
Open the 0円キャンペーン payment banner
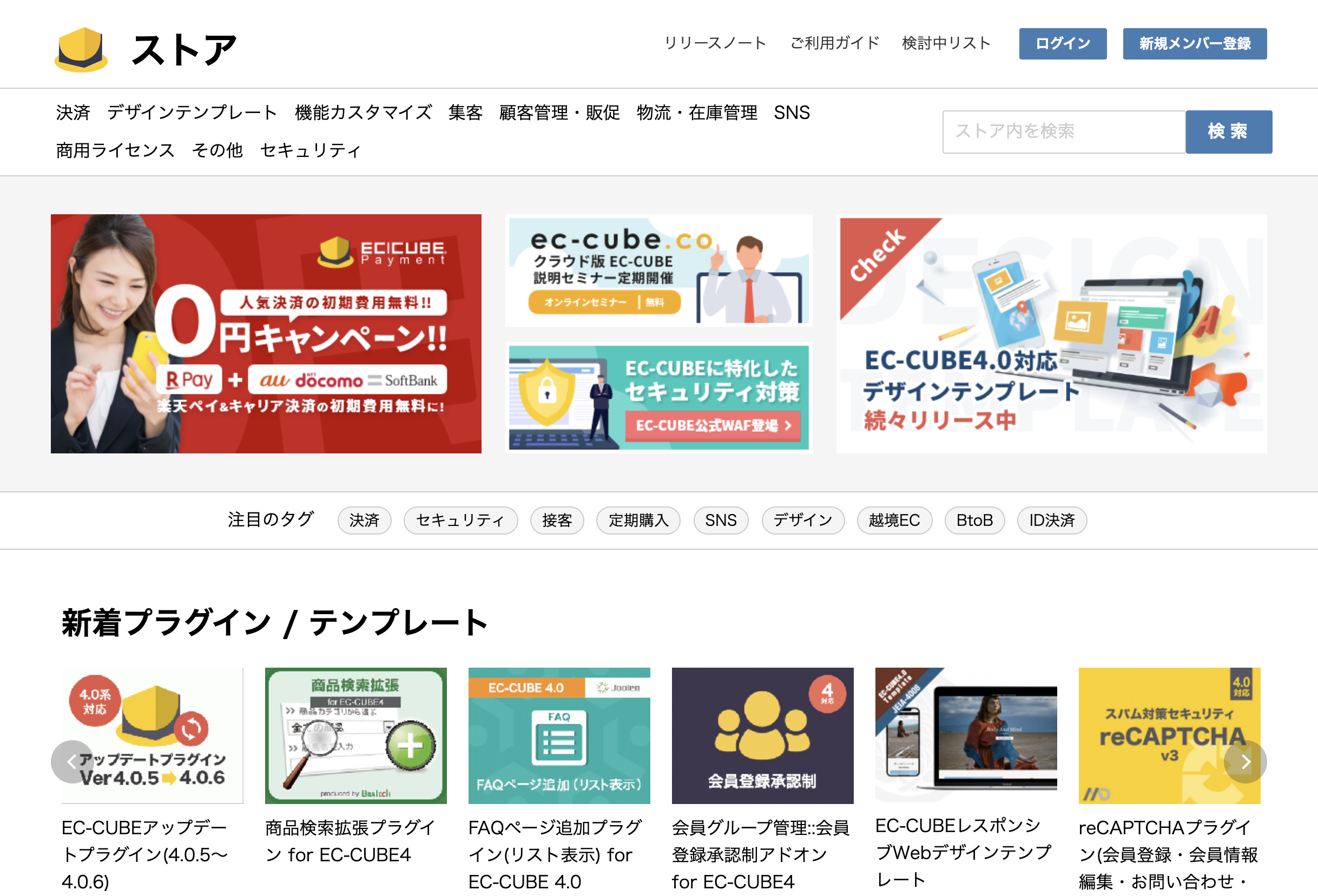click(266, 333)
